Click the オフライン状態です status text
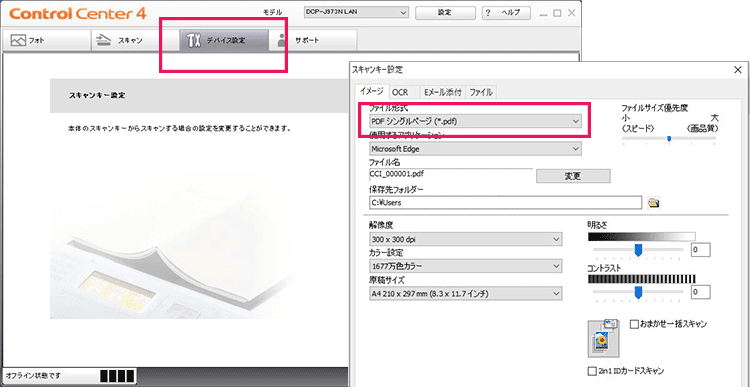 (x=33, y=376)
